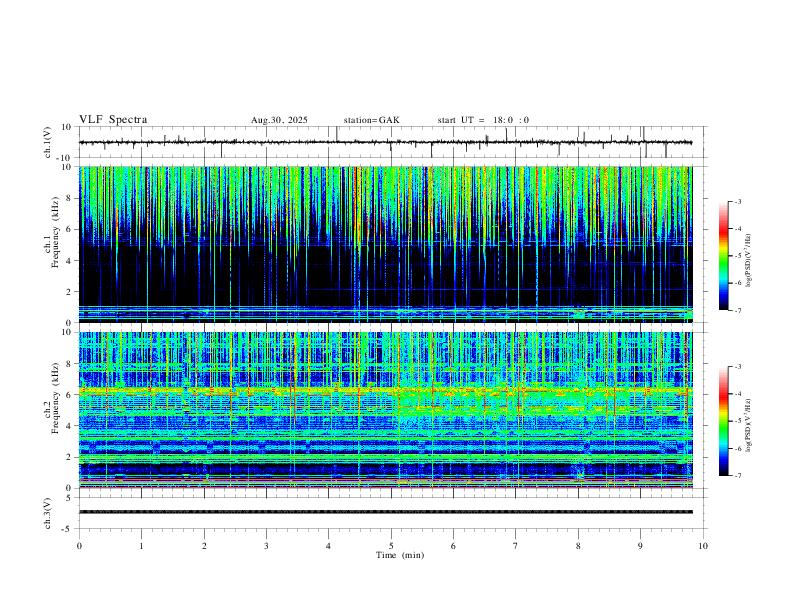Image resolution: width=792 pixels, height=612 pixels.
Task: Click time axis tick label '3'
Action: tap(266, 546)
